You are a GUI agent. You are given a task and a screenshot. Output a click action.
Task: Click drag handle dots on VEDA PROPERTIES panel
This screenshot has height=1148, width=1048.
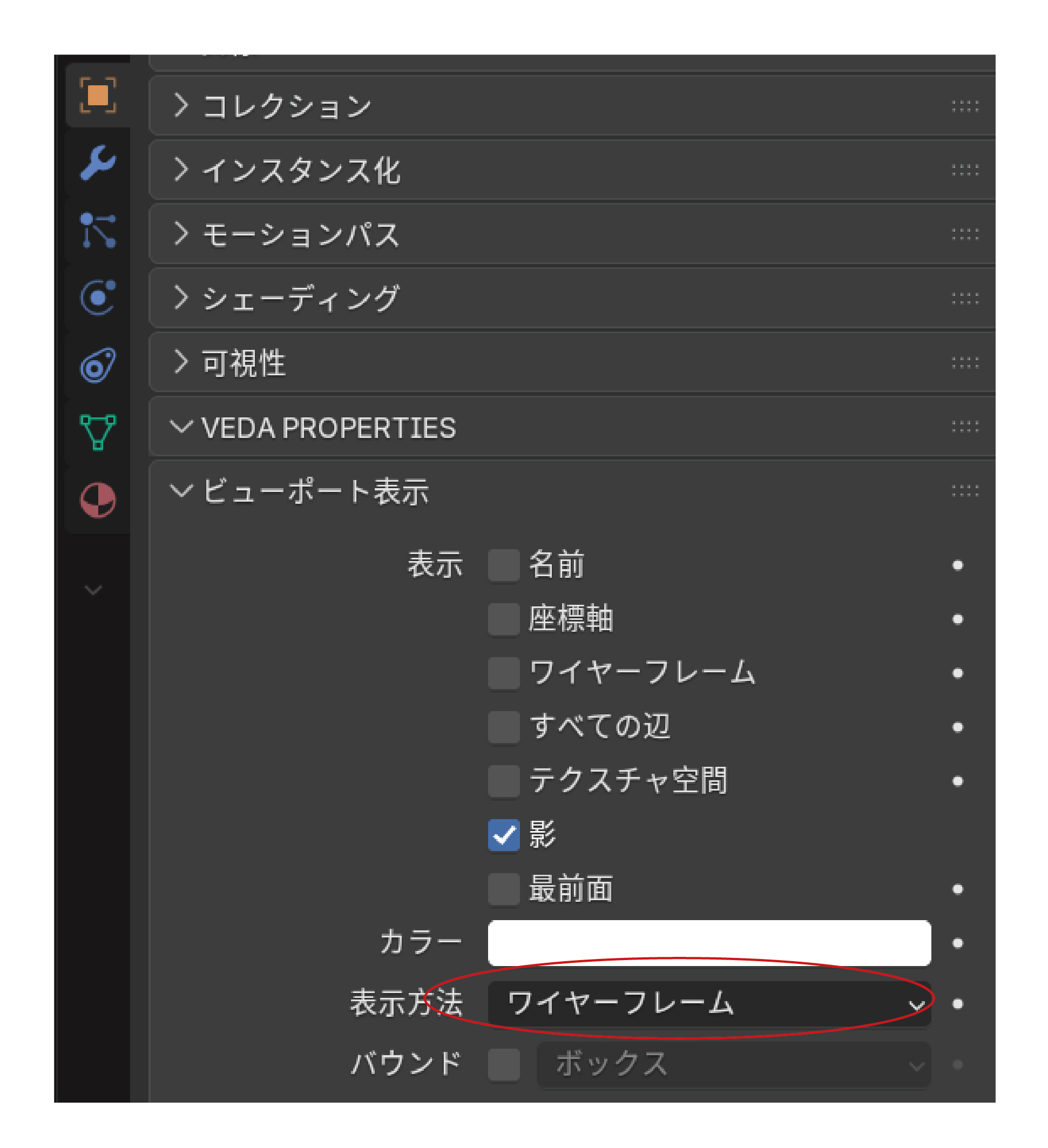(x=964, y=427)
